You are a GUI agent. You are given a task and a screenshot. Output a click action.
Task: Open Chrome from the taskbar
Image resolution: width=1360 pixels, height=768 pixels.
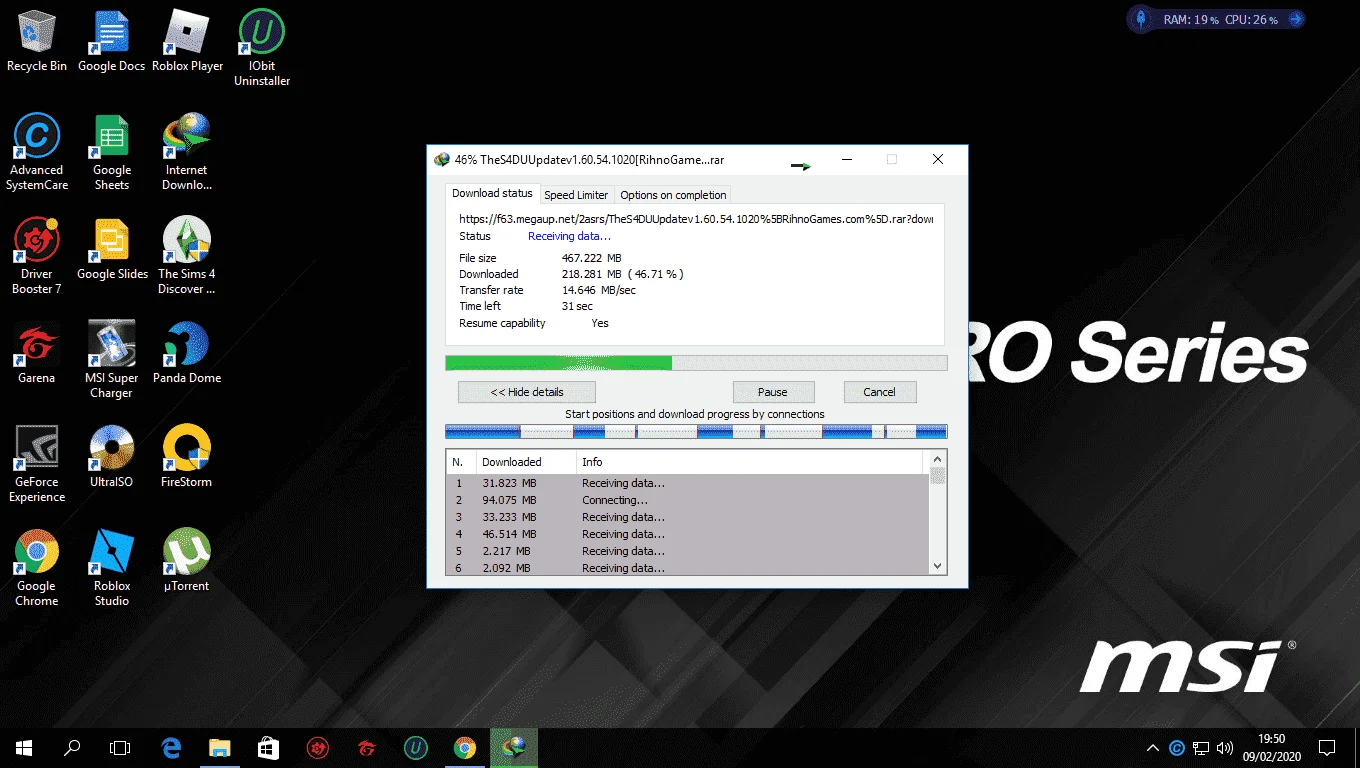point(465,747)
